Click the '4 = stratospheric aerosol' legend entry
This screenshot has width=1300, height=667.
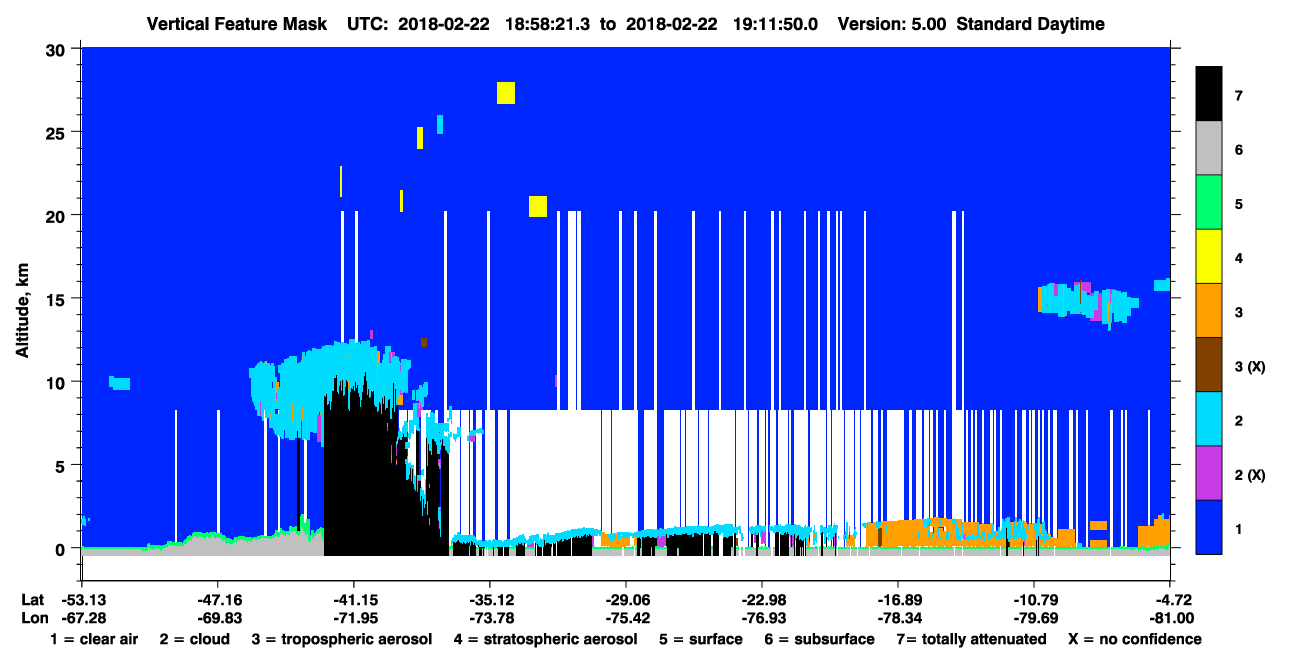[545, 639]
